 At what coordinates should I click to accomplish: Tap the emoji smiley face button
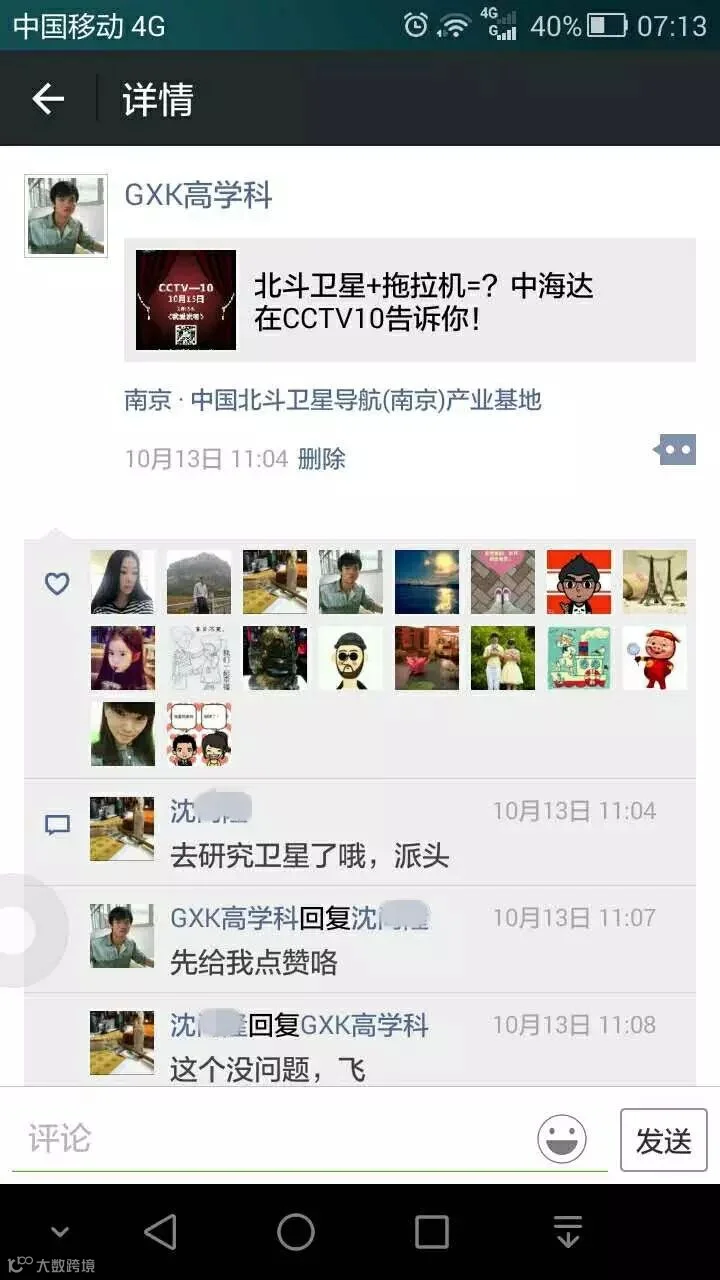pyautogui.click(x=562, y=1138)
